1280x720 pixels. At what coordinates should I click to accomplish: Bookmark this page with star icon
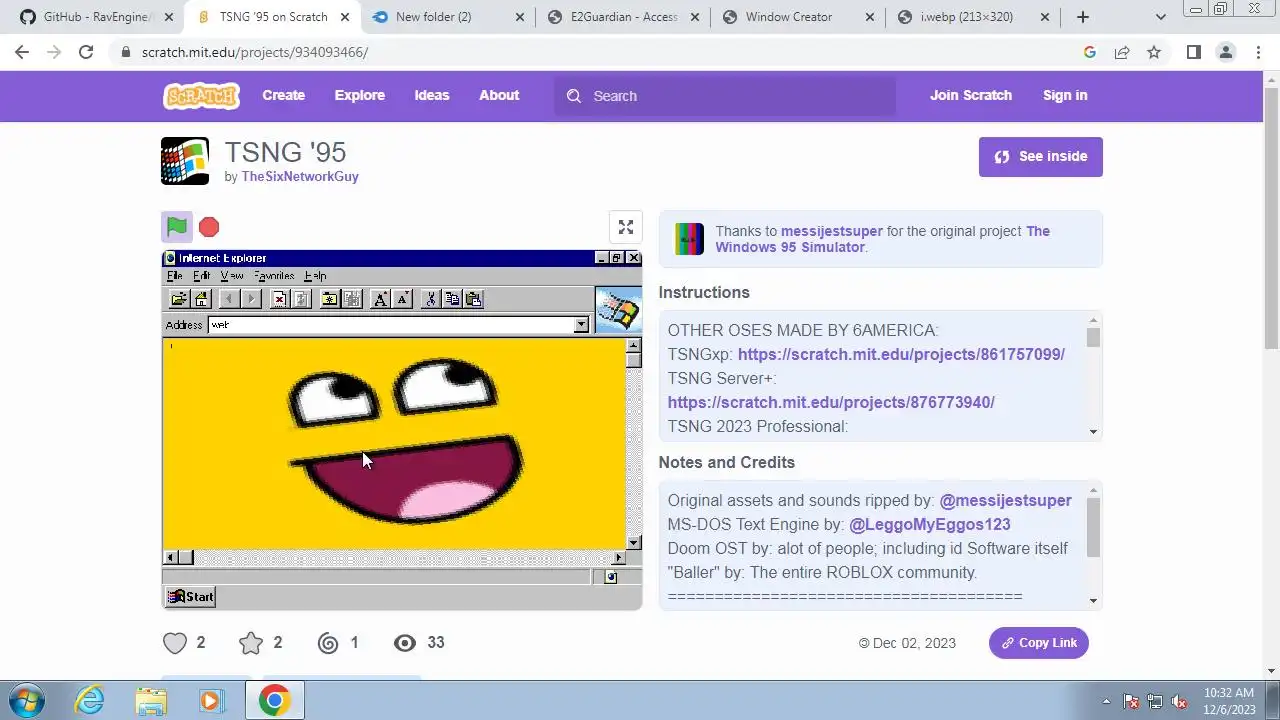click(1154, 52)
